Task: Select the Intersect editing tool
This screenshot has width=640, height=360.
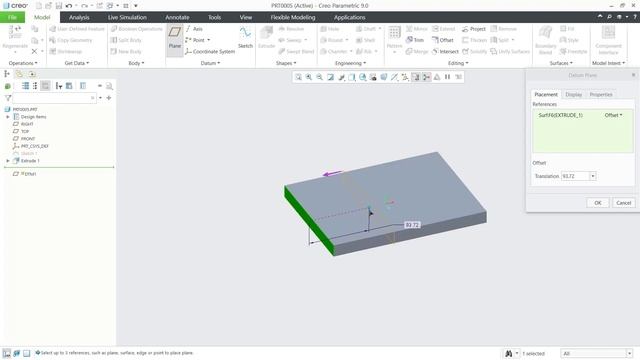Action: coord(445,51)
